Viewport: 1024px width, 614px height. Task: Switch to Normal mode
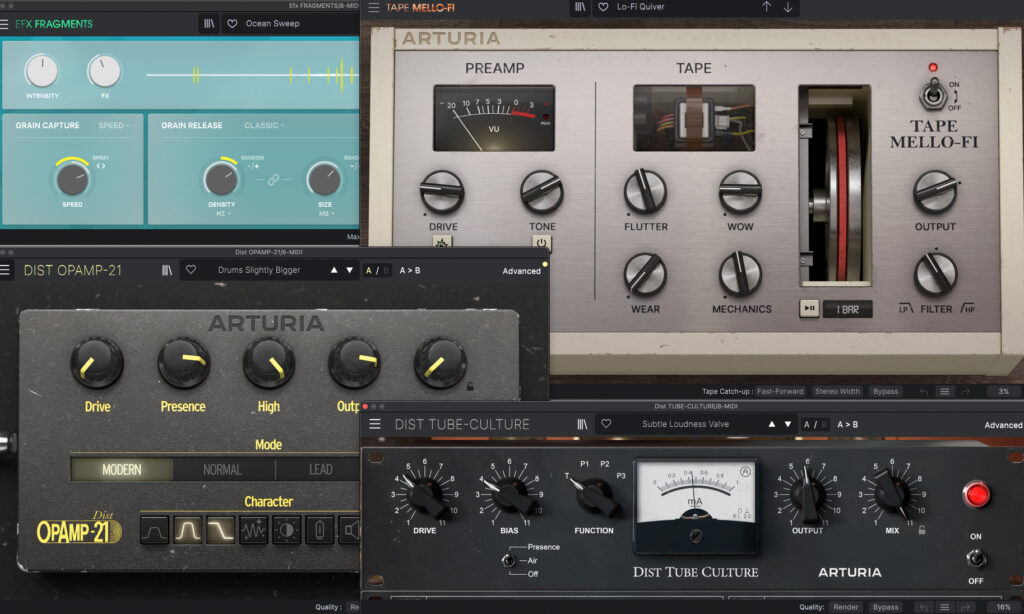pyautogui.click(x=222, y=469)
